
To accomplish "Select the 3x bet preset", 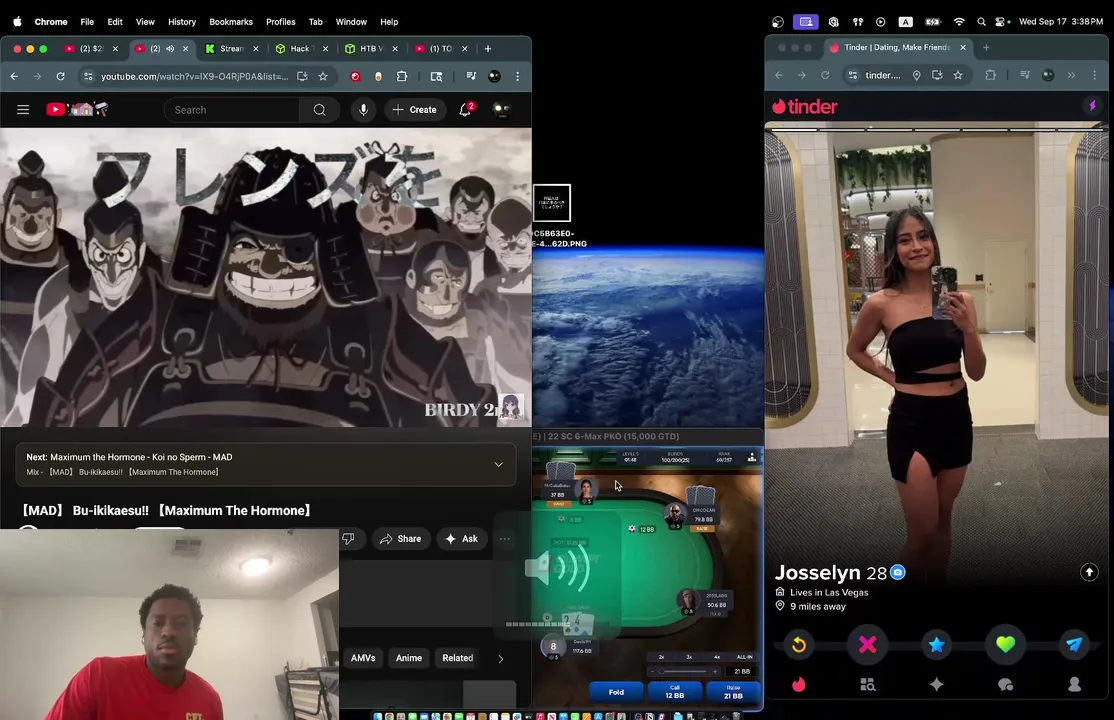I will pos(689,657).
